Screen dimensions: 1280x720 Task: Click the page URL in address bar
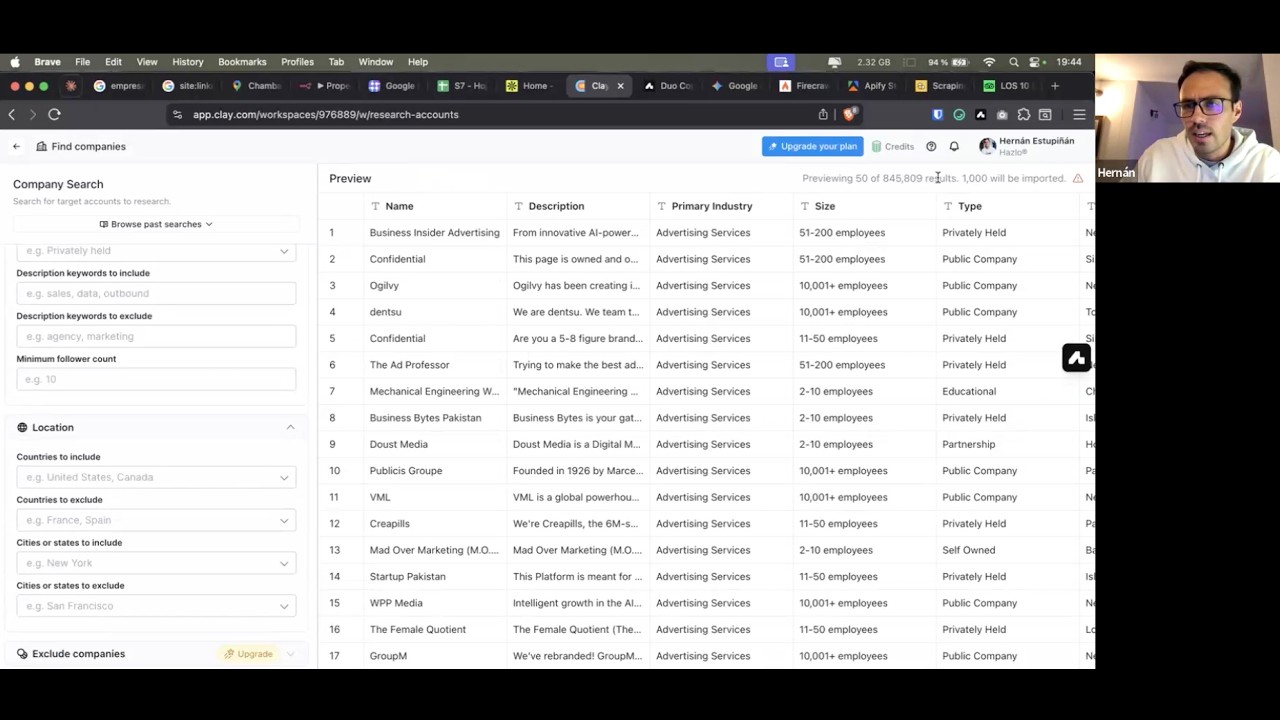(325, 114)
